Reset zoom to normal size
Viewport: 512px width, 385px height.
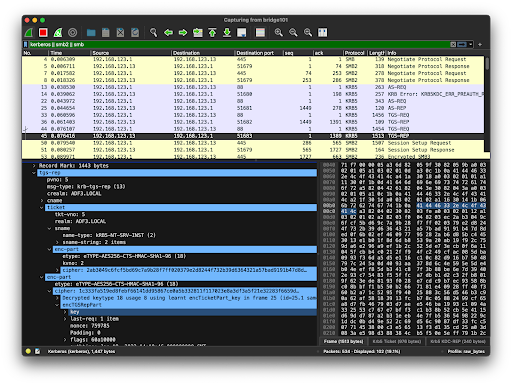(x=308, y=32)
